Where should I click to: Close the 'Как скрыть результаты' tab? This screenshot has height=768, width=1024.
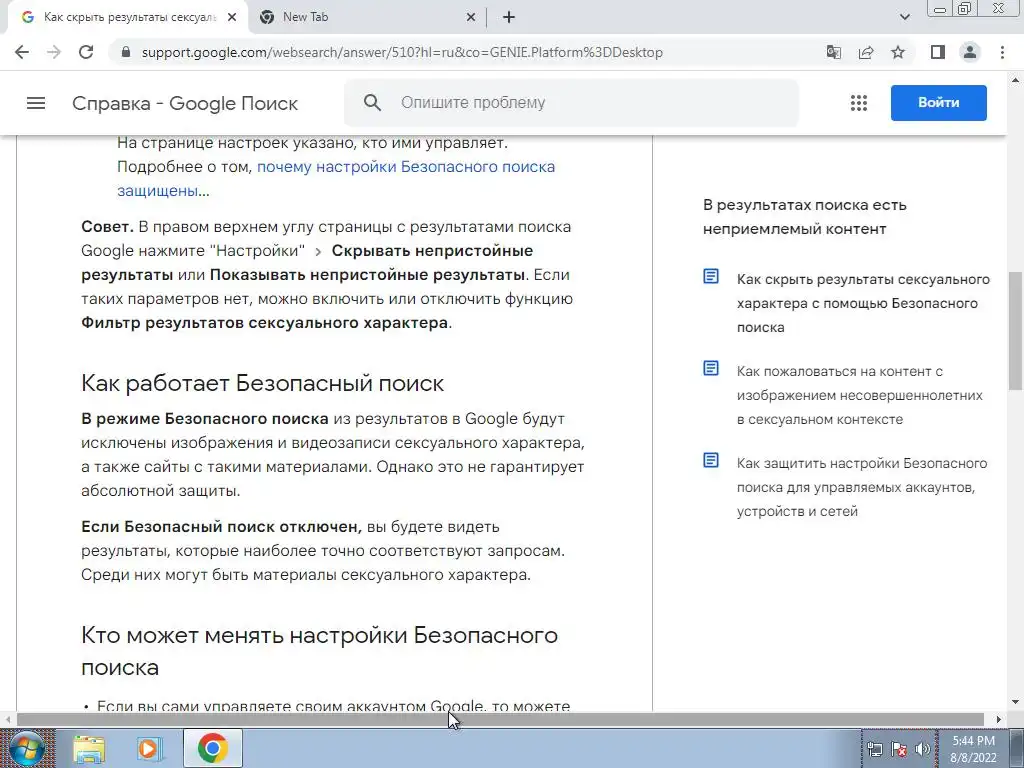point(232,18)
